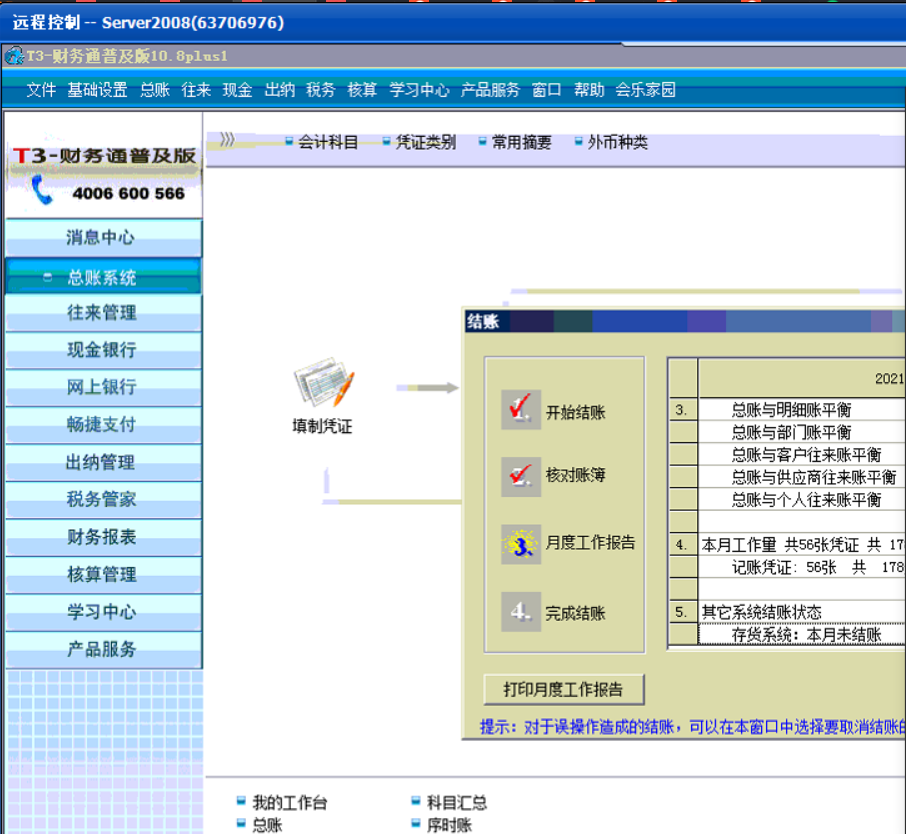The image size is (906, 834).
Task: Open 财务报表 in the sidebar
Action: pos(103,536)
